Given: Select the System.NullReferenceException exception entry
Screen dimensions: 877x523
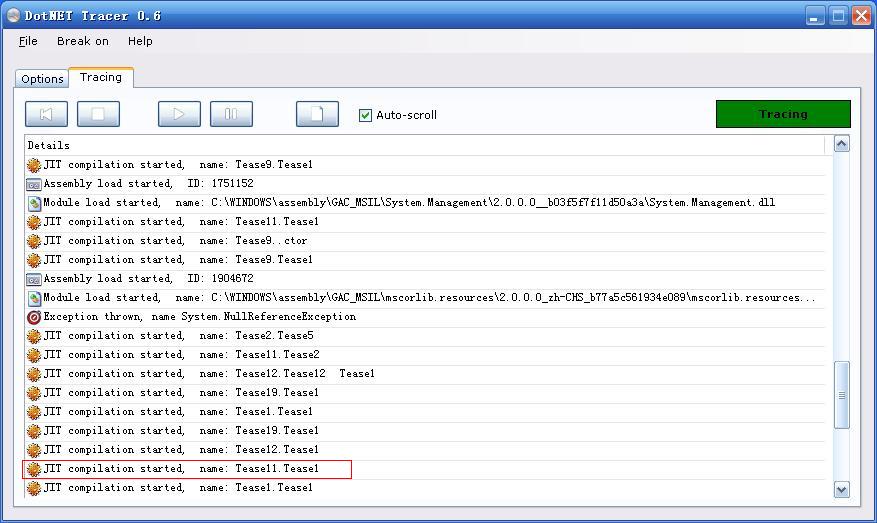Looking at the screenshot, I should coord(425,317).
